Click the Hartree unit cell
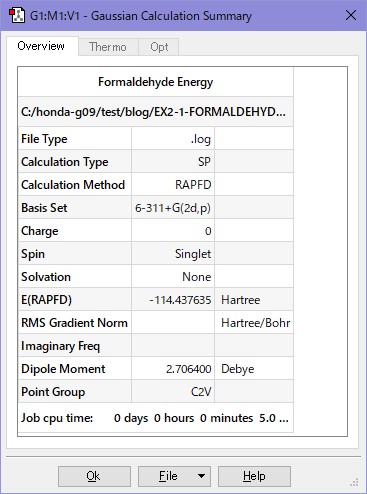Screen dimensions: 367x494 click(254, 300)
